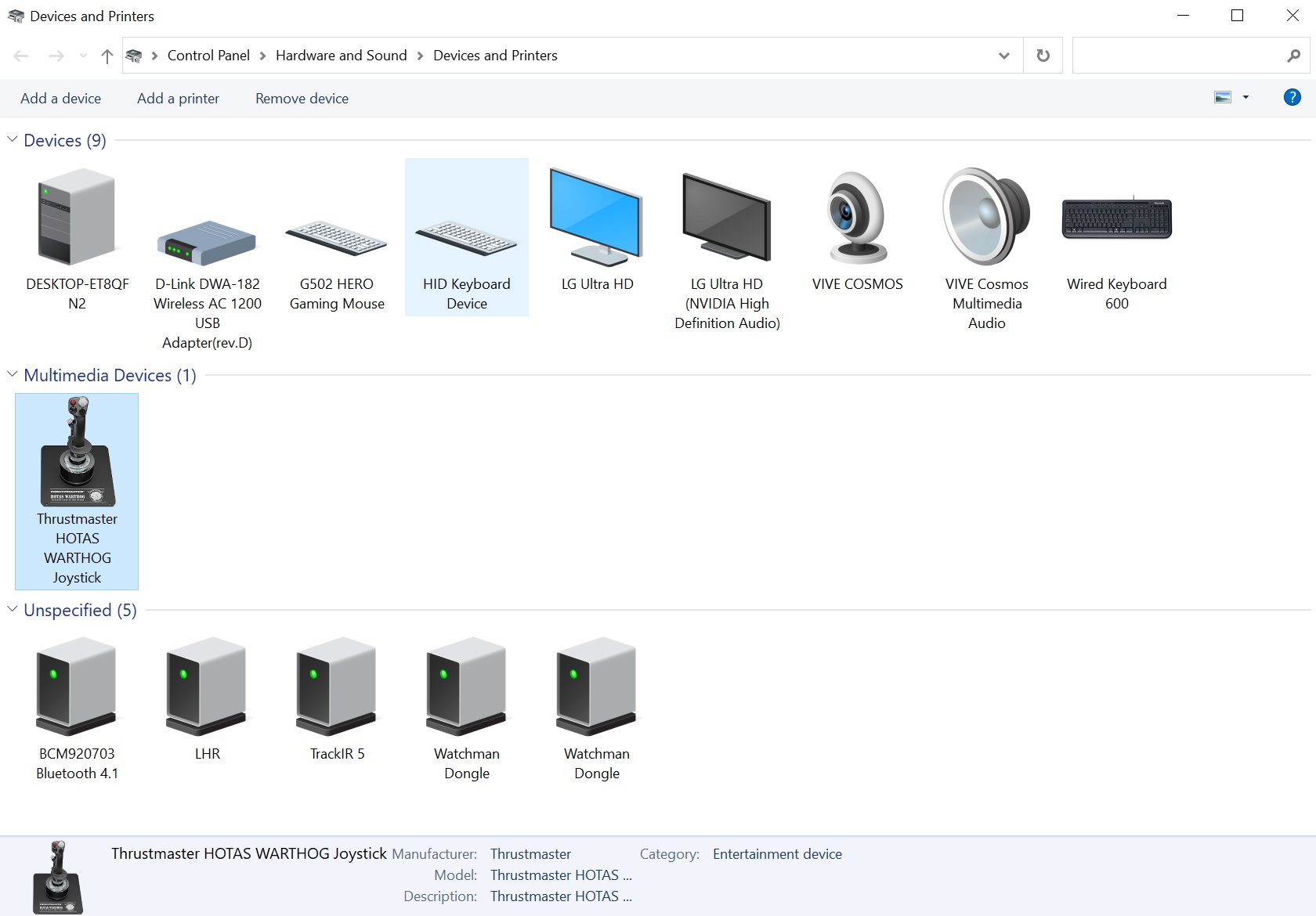Select the last Watchman Dongle device
1316x916 pixels.
597,707
